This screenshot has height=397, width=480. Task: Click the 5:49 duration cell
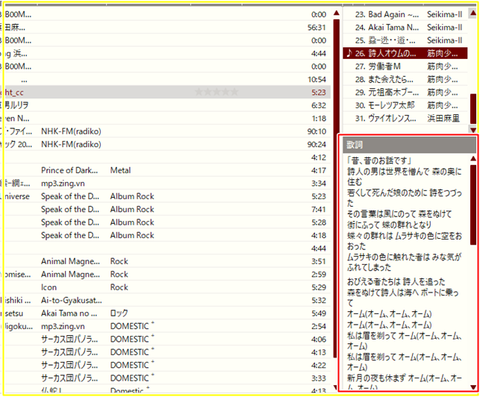[319, 313]
